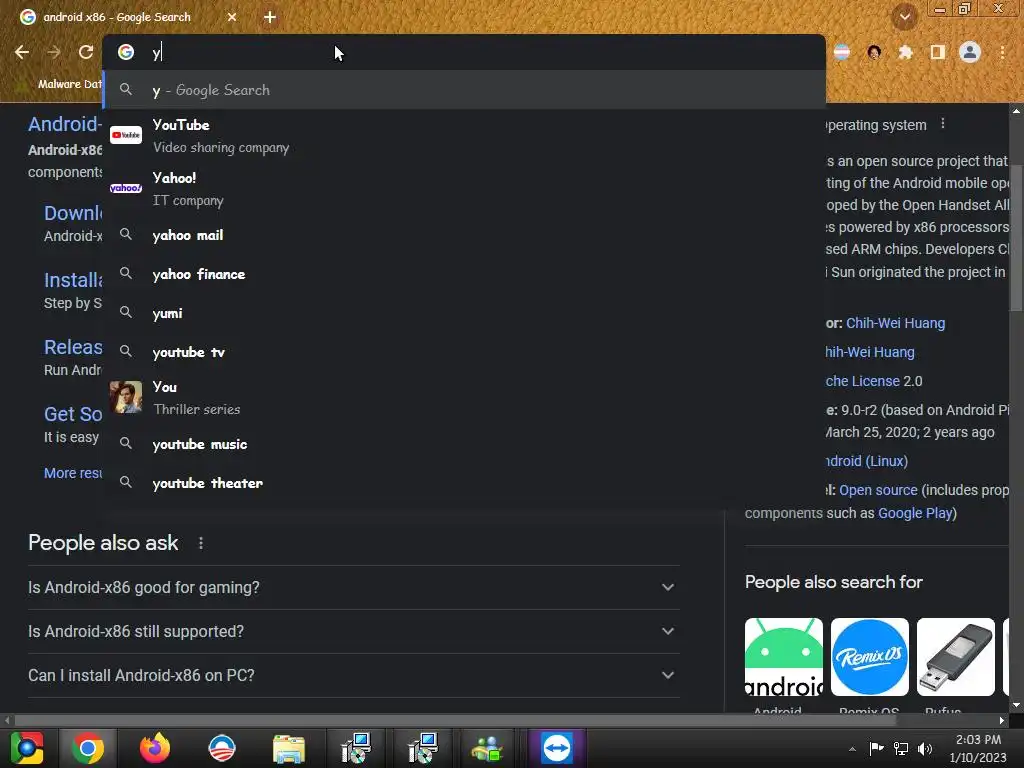Open TeamViewer from the taskbar
This screenshot has width=1024, height=768.
tap(556, 748)
